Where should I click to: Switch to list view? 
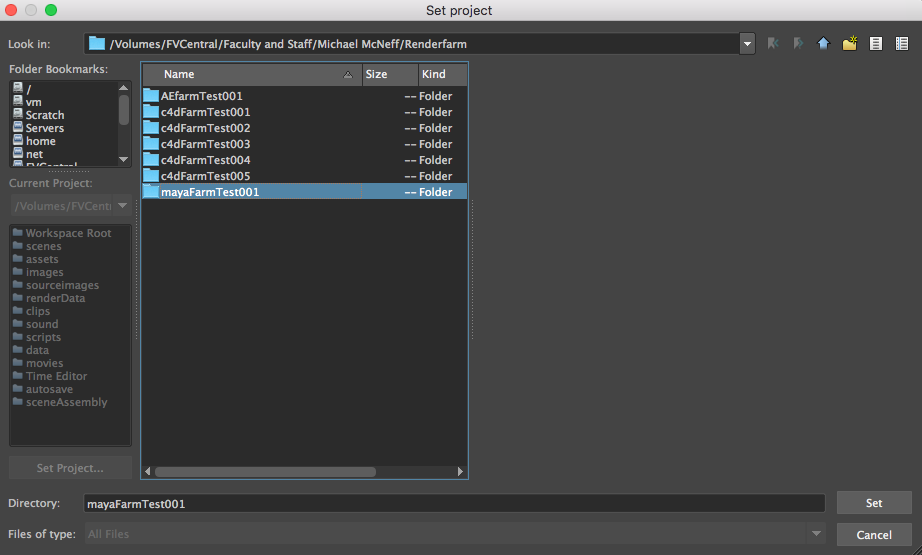(x=876, y=44)
